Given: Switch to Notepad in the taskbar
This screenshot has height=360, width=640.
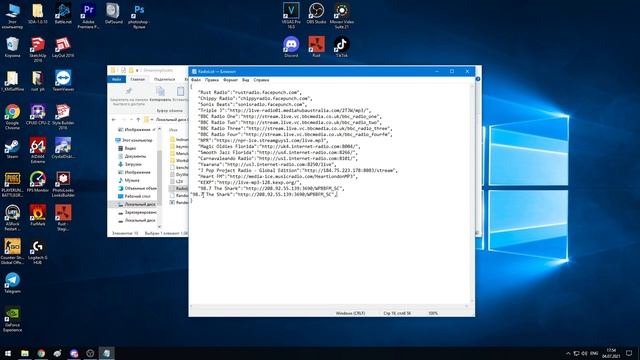Looking at the screenshot, I should (x=107, y=353).
